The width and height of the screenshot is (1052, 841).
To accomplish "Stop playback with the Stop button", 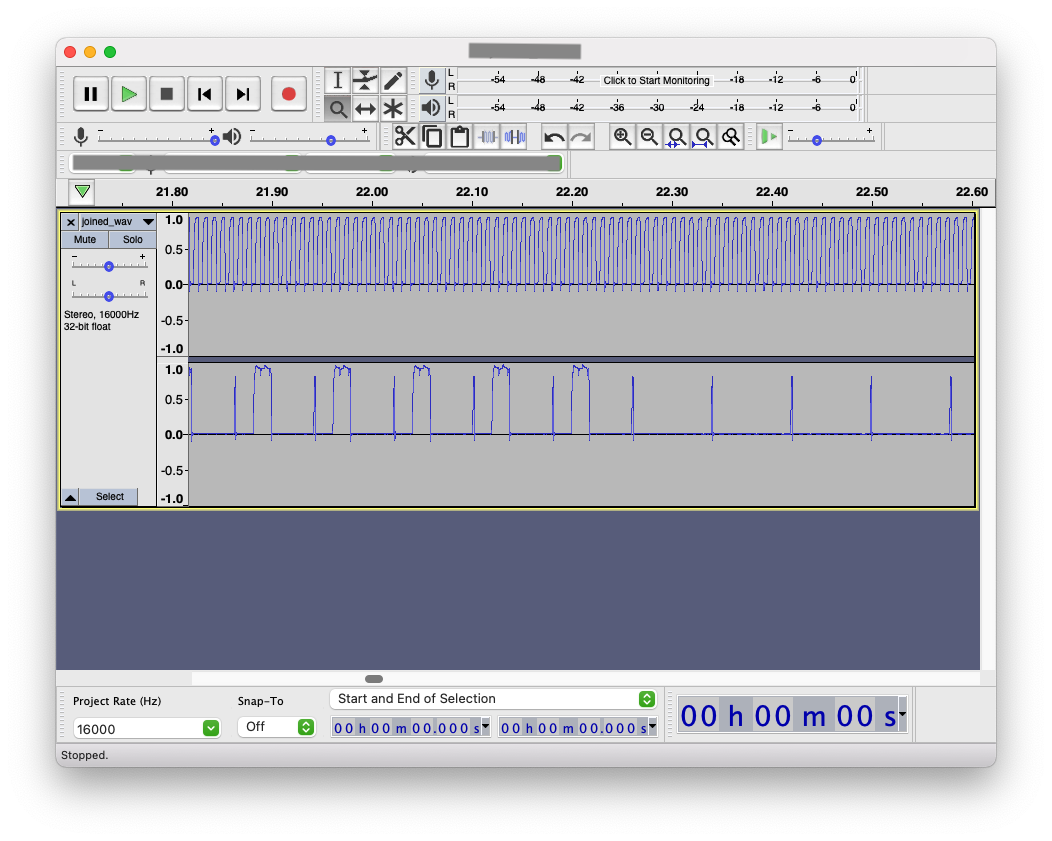I will coord(166,95).
